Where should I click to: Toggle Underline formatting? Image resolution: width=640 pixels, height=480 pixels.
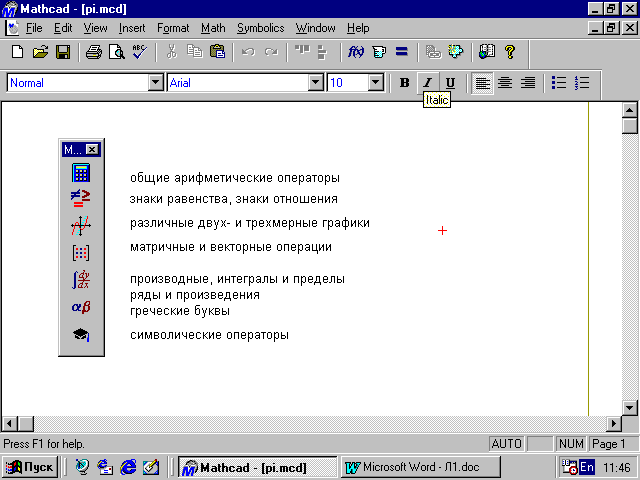(450, 83)
